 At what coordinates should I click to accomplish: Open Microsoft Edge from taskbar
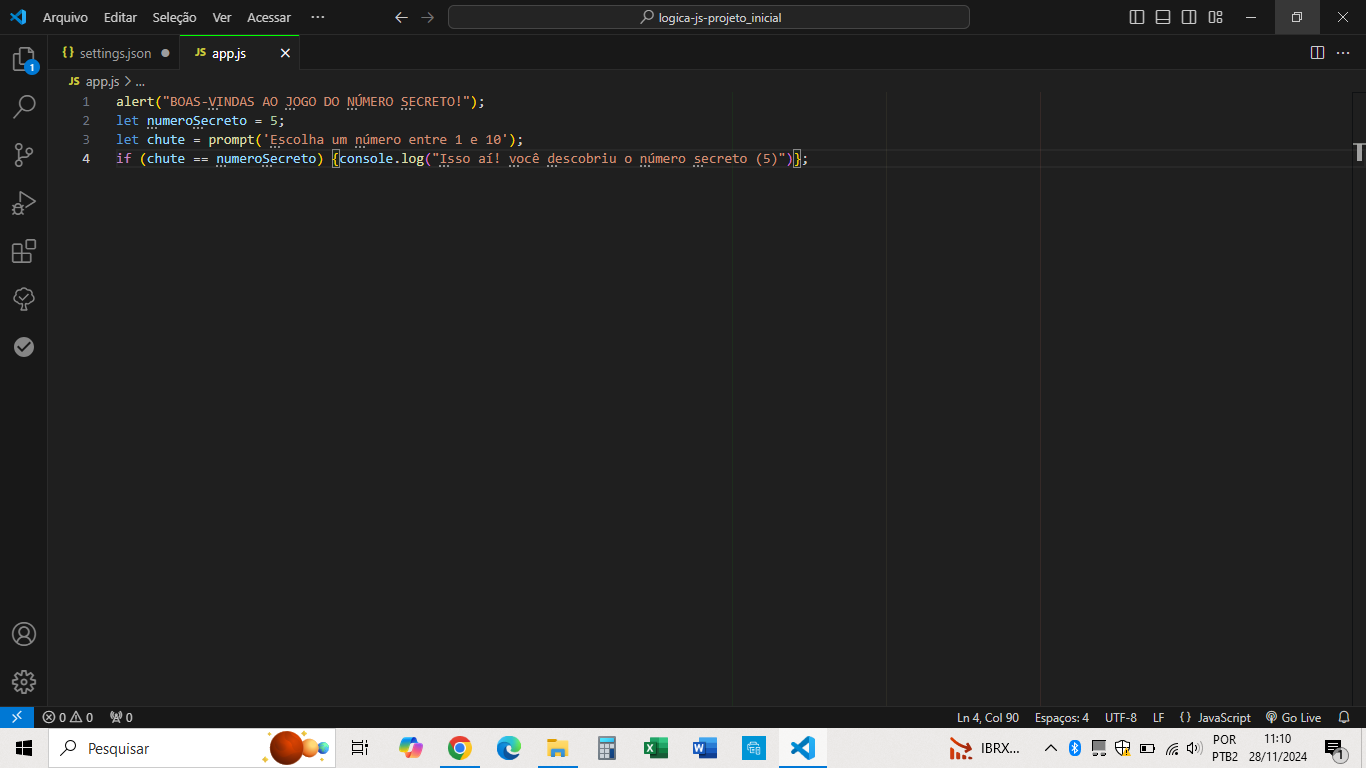click(x=509, y=748)
